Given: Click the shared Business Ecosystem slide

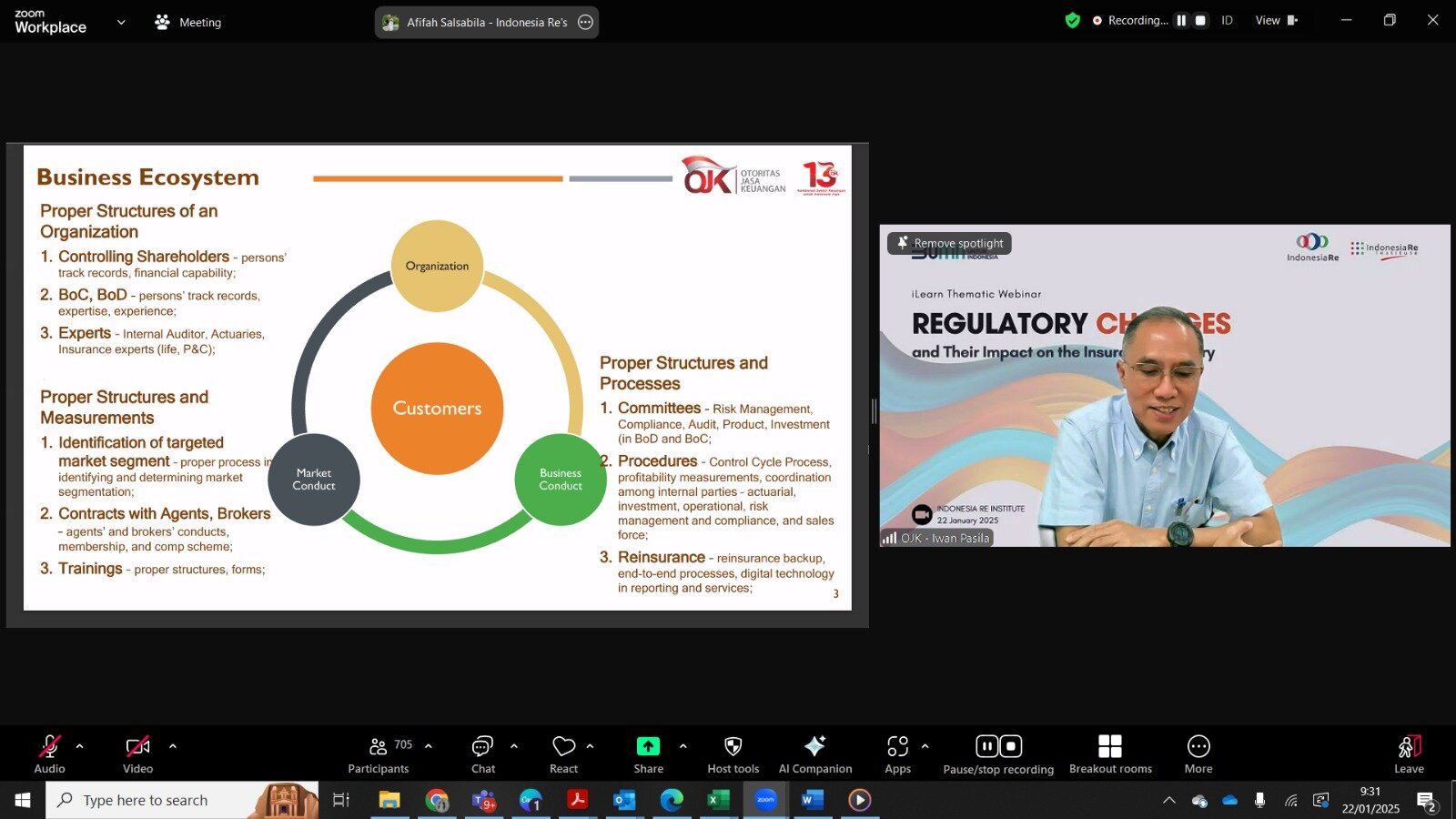Looking at the screenshot, I should click(x=438, y=378).
